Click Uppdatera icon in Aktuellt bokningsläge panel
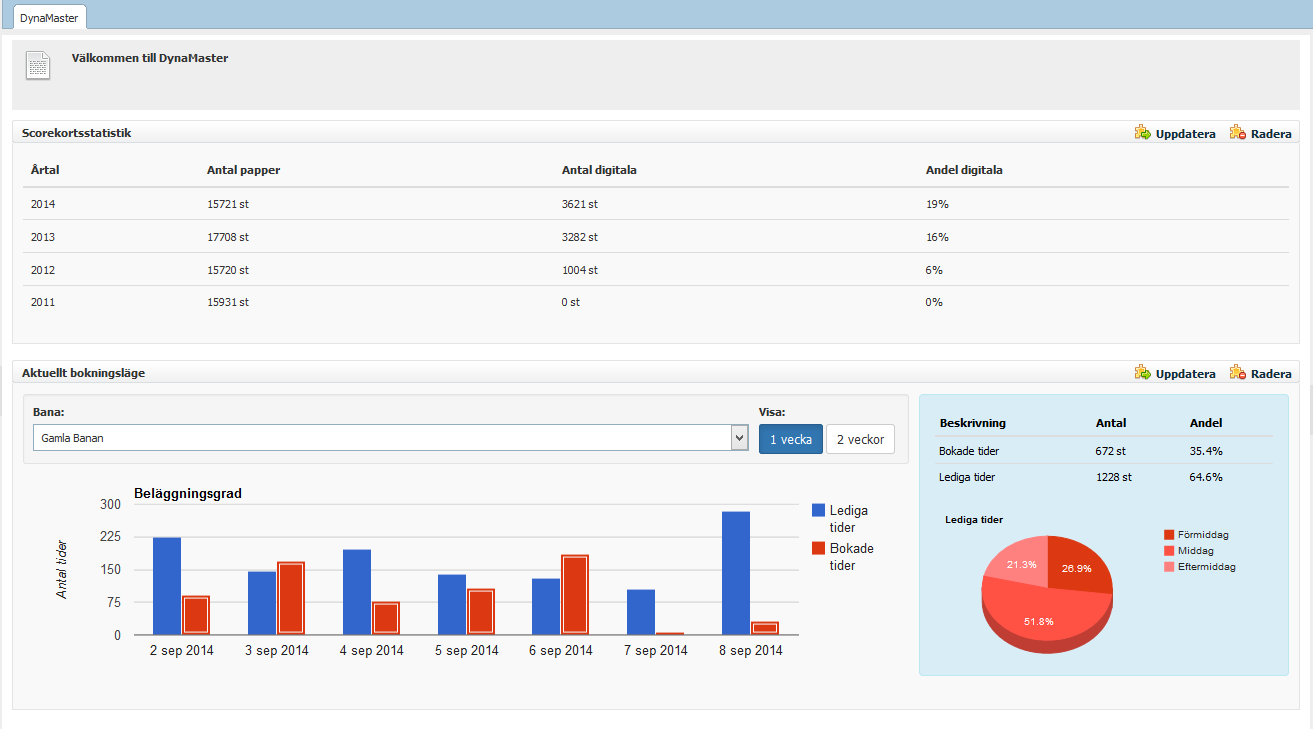 pos(1143,372)
